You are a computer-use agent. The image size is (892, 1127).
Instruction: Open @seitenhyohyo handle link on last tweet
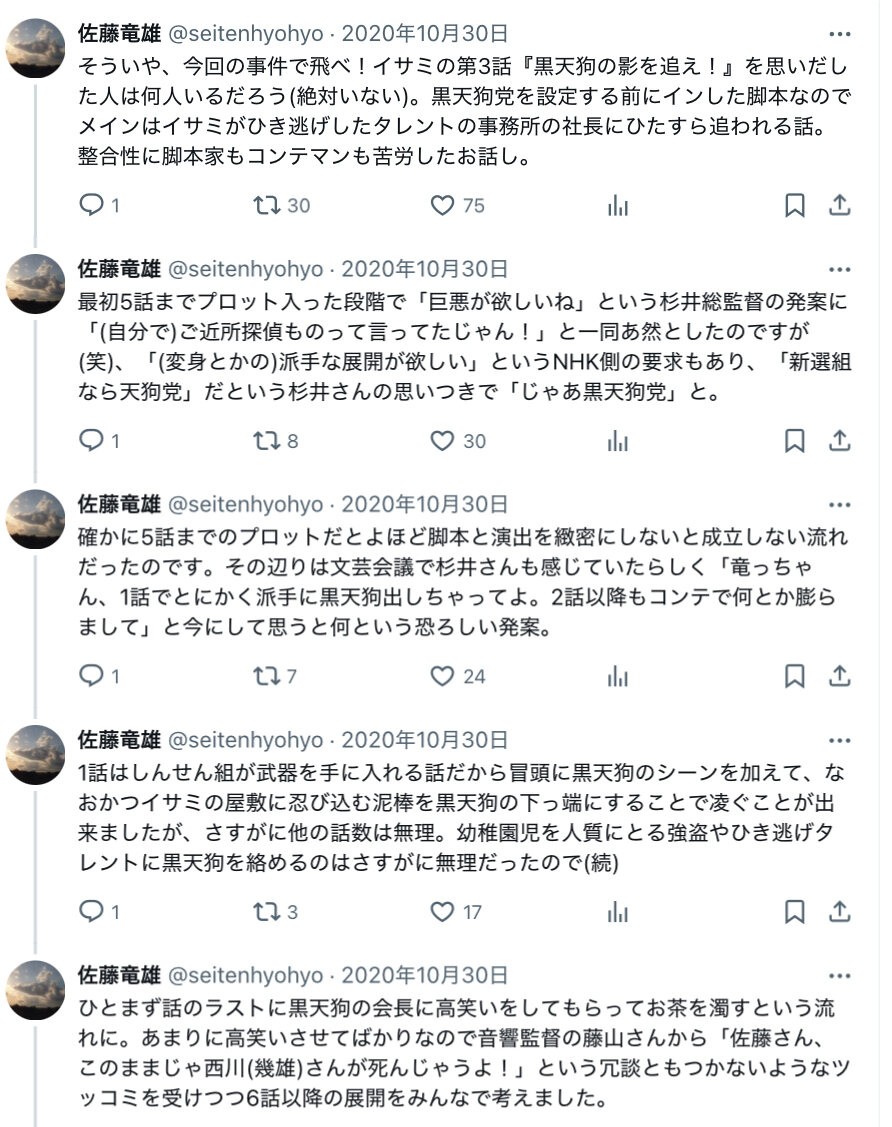[x=244, y=975]
